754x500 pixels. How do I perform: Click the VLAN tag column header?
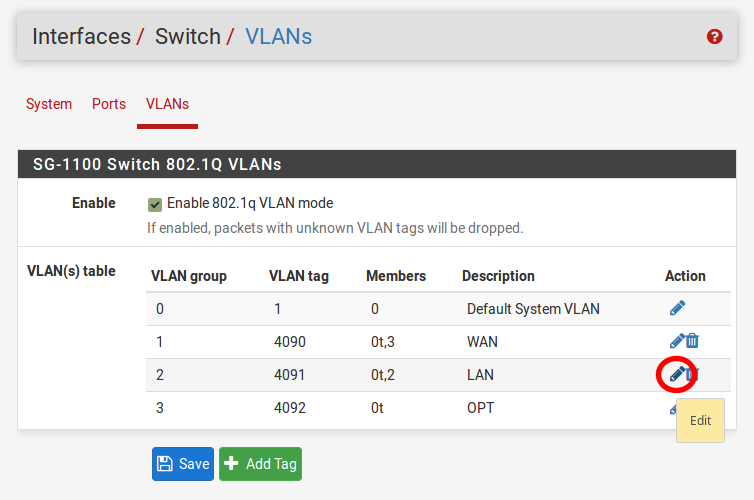click(299, 276)
